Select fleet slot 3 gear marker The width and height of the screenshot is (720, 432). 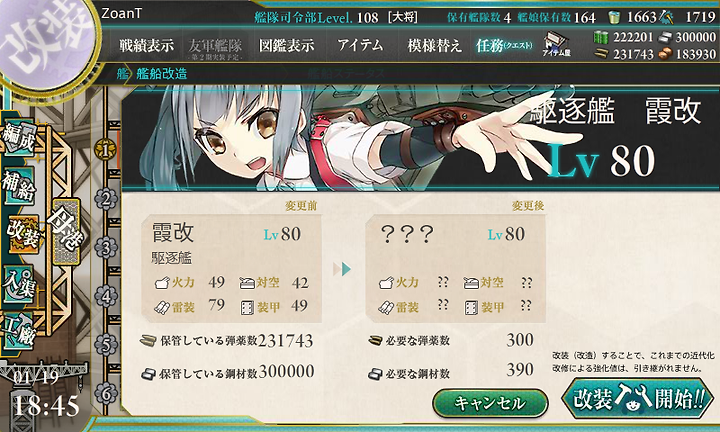pos(106,248)
